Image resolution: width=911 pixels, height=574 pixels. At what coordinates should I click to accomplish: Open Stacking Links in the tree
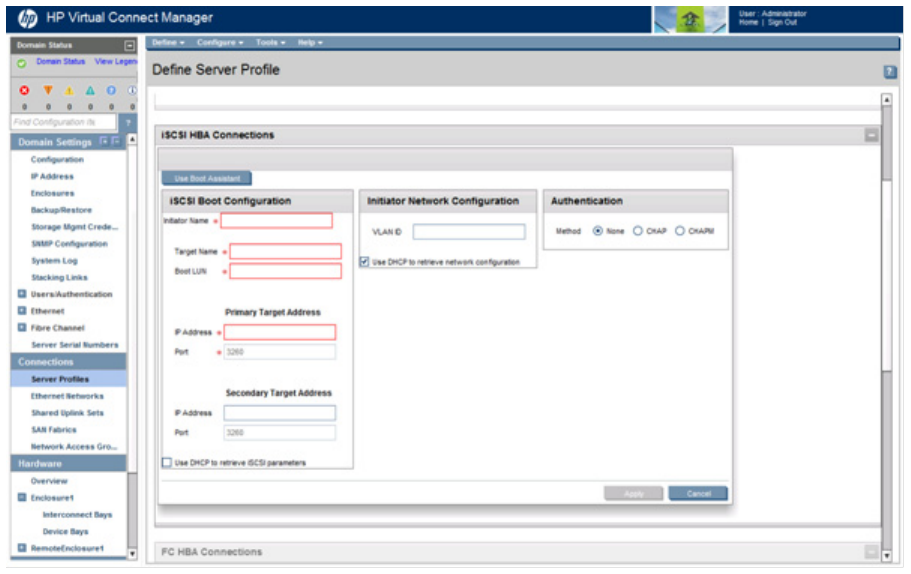click(59, 277)
